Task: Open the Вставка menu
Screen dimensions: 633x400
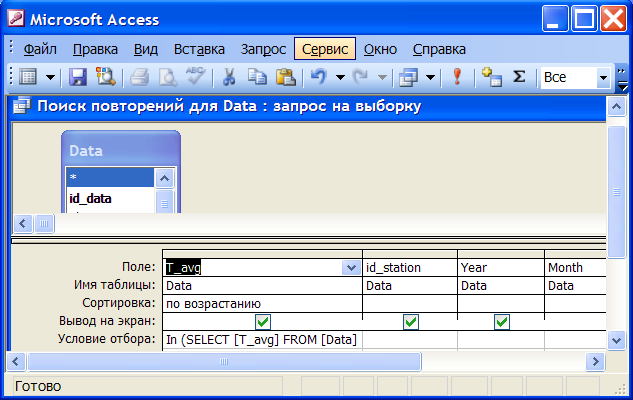Action: tap(199, 49)
